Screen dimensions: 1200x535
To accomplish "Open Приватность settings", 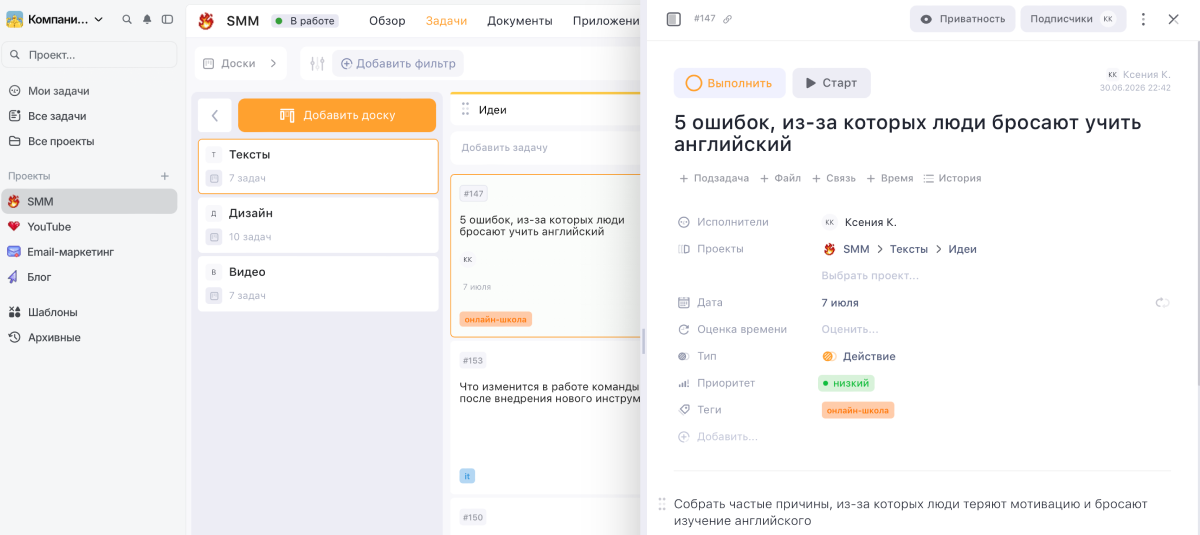I will click(x=962, y=19).
